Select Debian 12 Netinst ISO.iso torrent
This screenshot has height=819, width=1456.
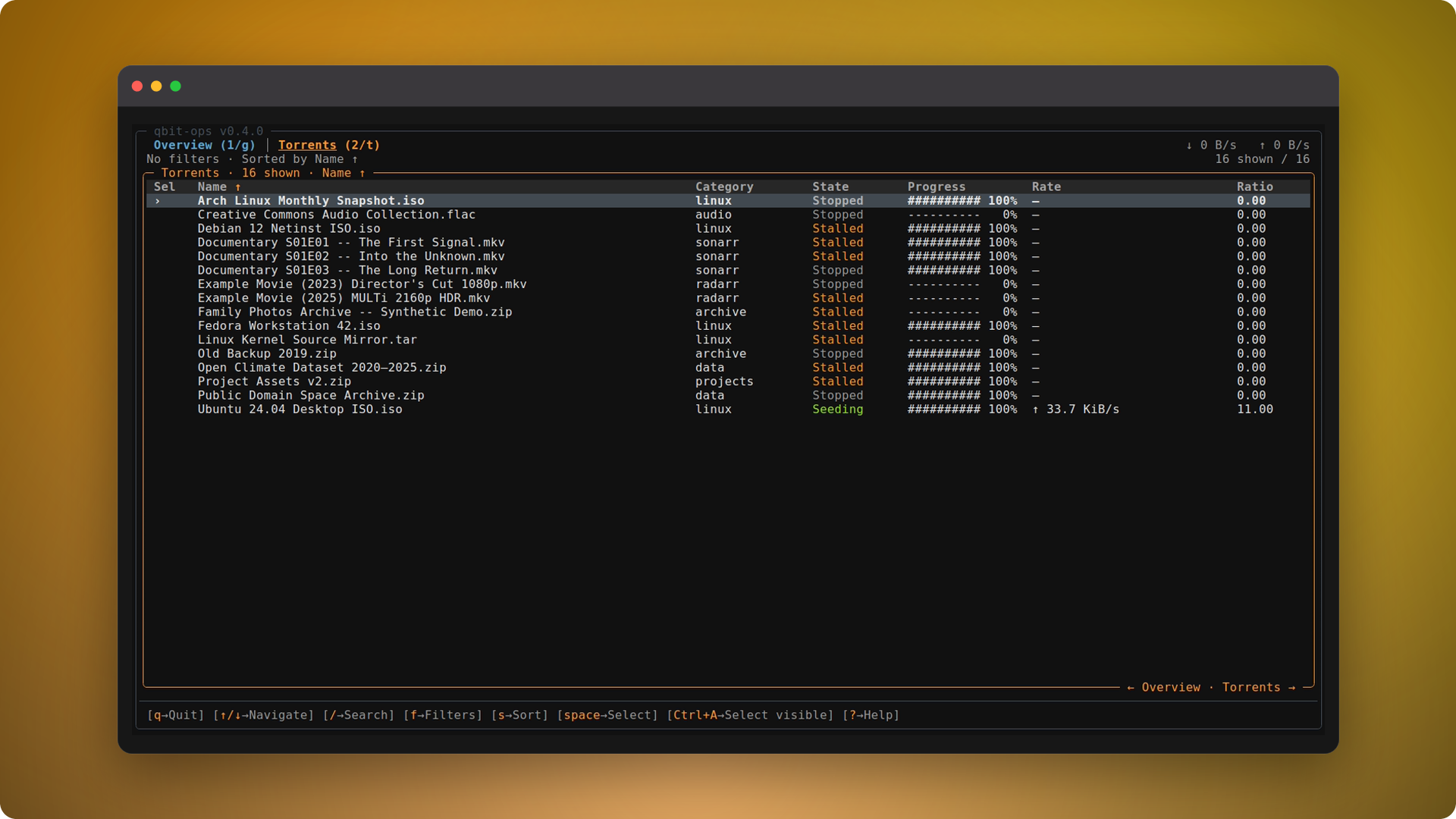(x=728, y=228)
